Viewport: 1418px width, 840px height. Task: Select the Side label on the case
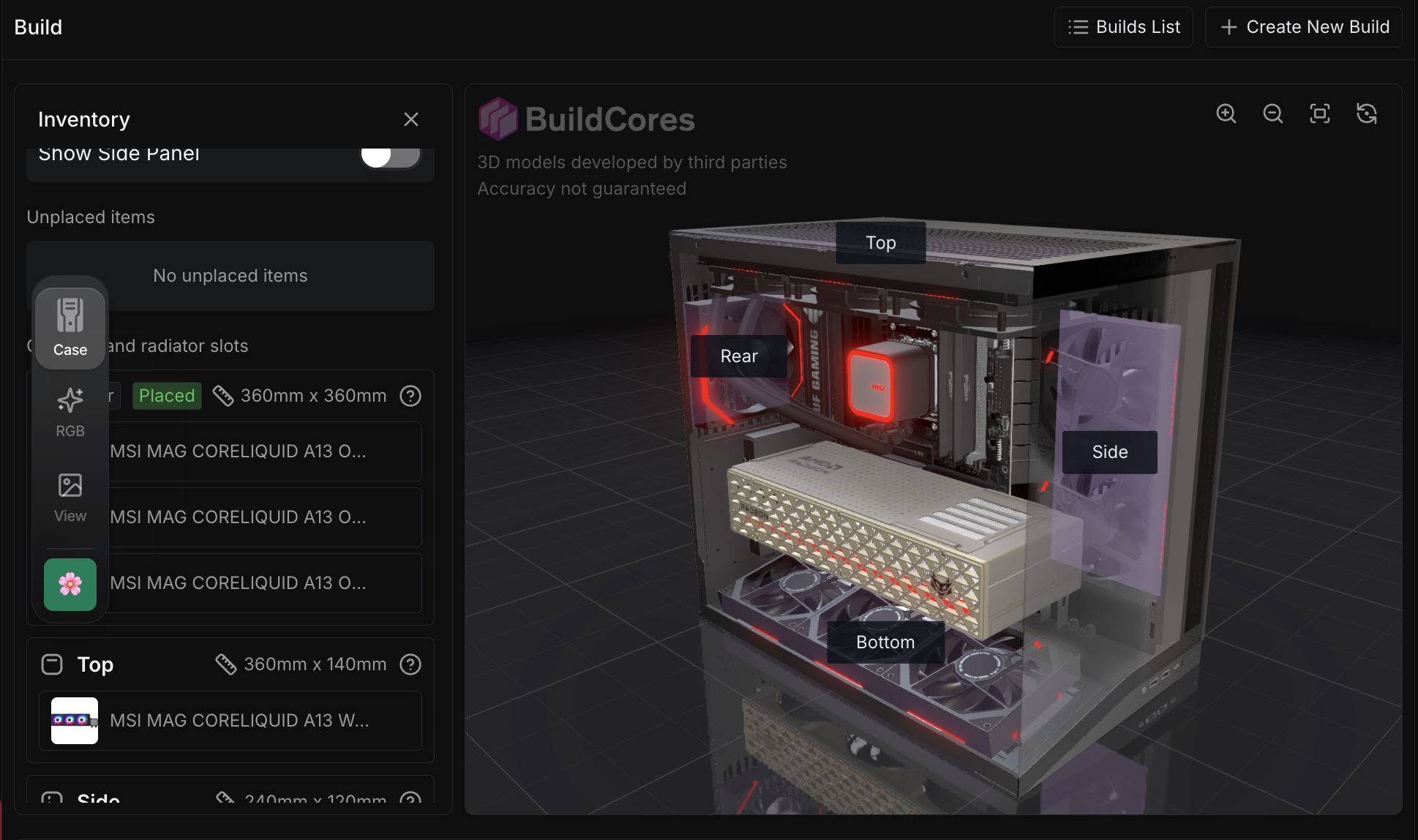click(x=1110, y=452)
